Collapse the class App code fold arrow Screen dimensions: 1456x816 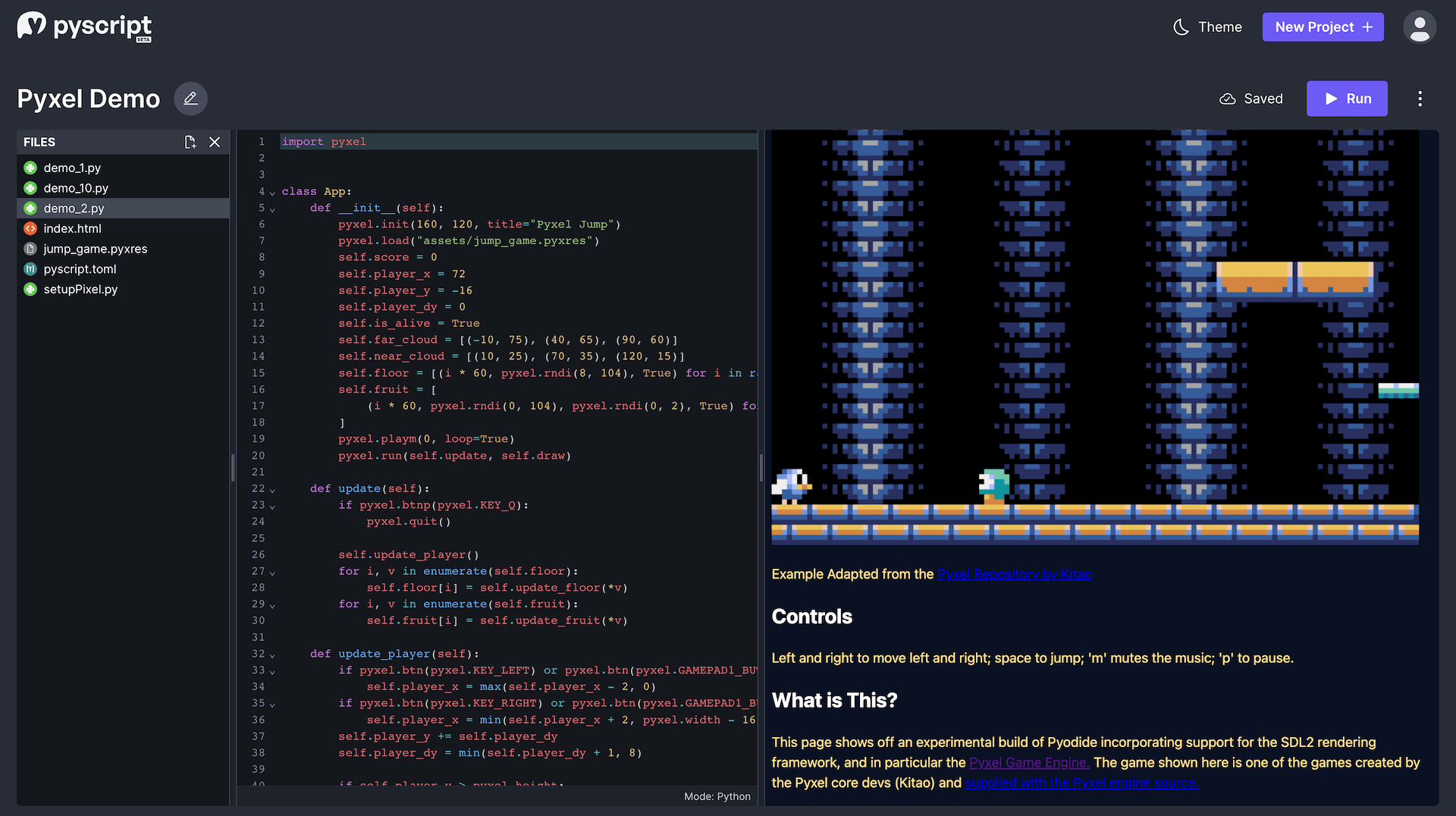[272, 193]
